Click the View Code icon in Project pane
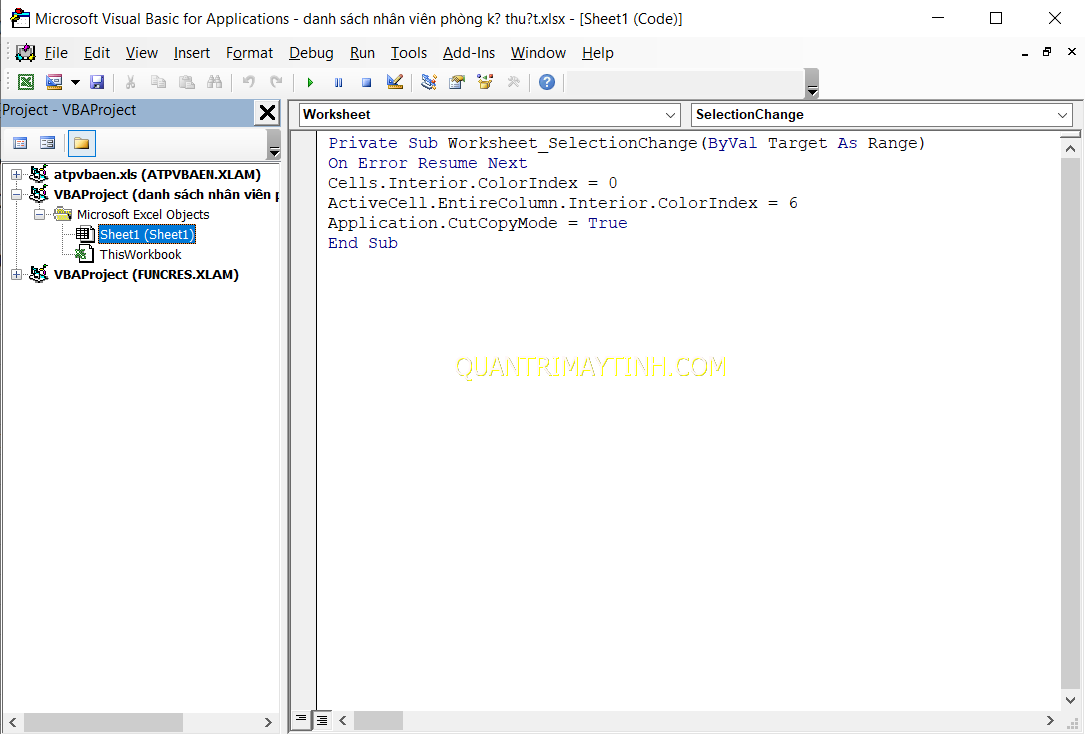This screenshot has width=1085, height=734. [x=20, y=143]
